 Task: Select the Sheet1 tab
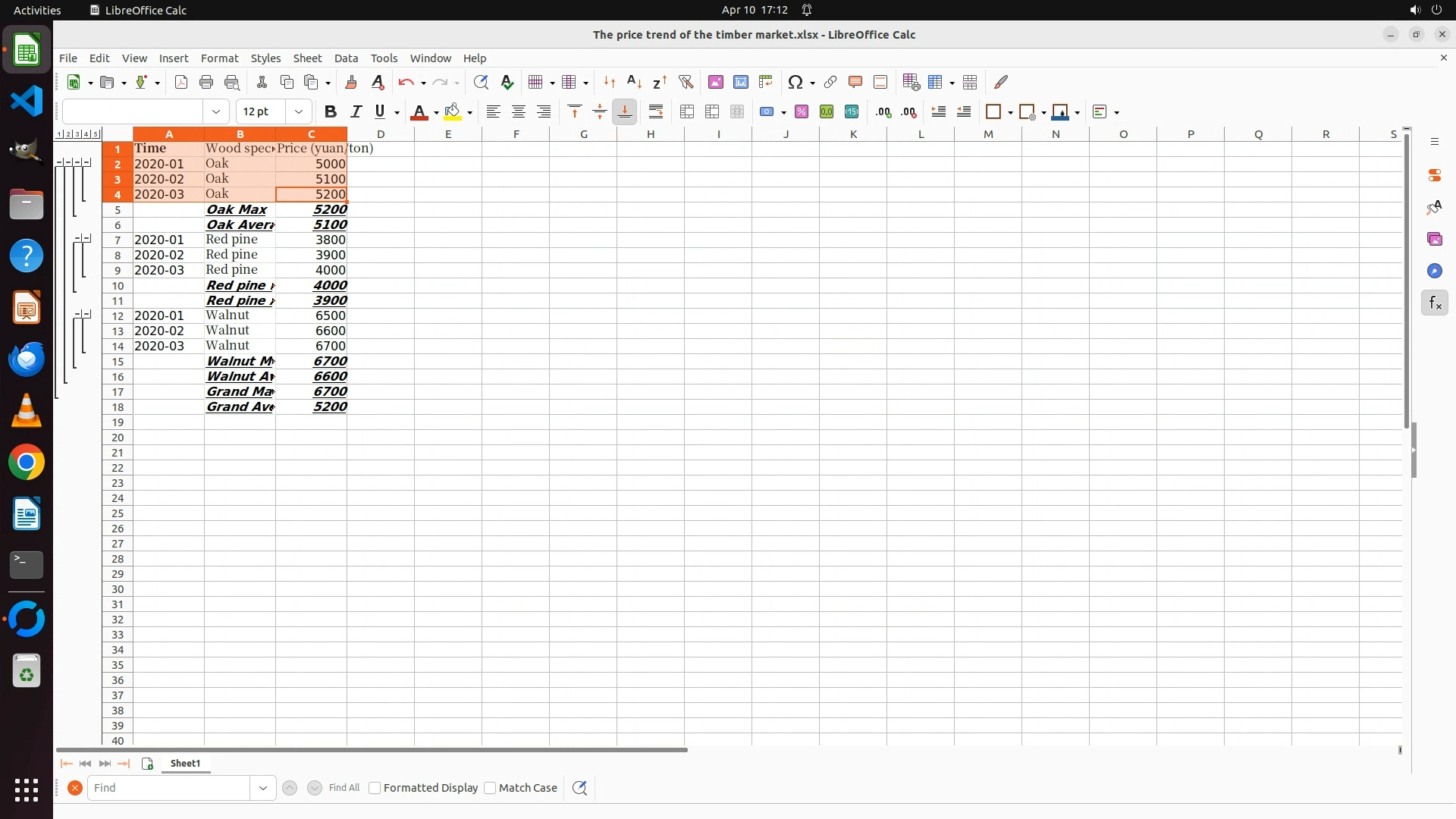(185, 764)
